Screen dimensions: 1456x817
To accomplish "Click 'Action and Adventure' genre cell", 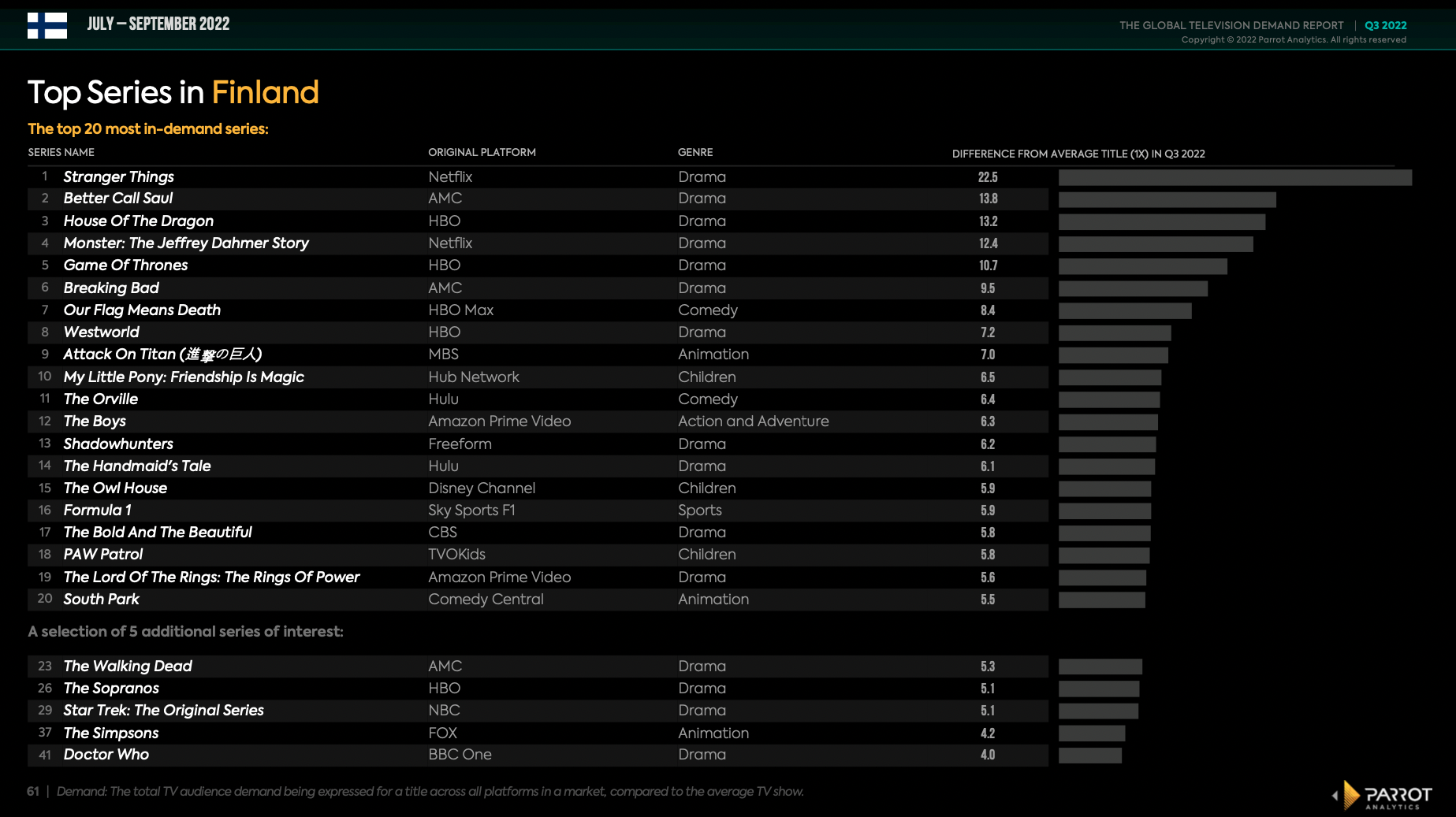I will (754, 421).
